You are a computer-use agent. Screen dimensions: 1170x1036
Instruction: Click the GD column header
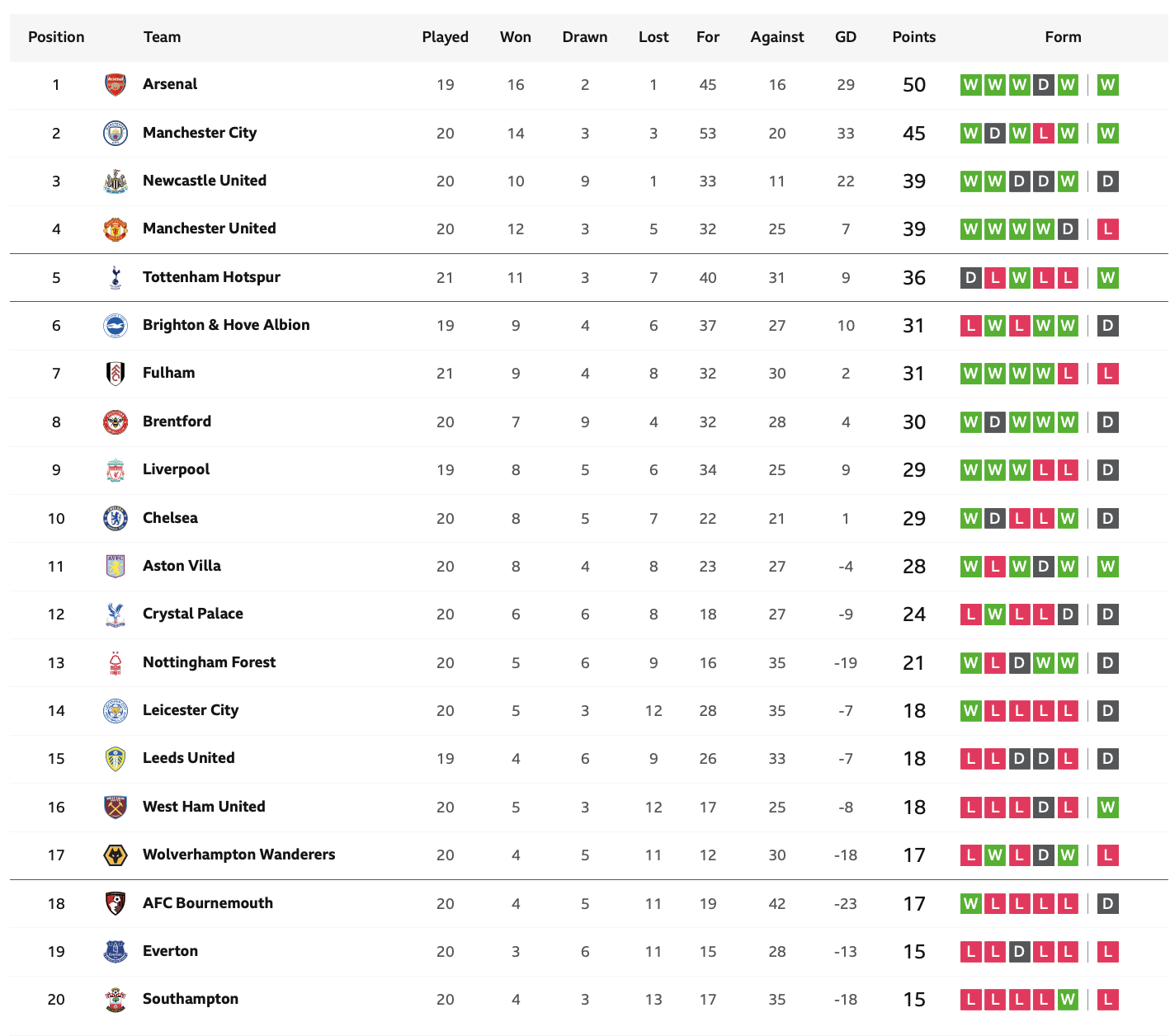(x=846, y=37)
